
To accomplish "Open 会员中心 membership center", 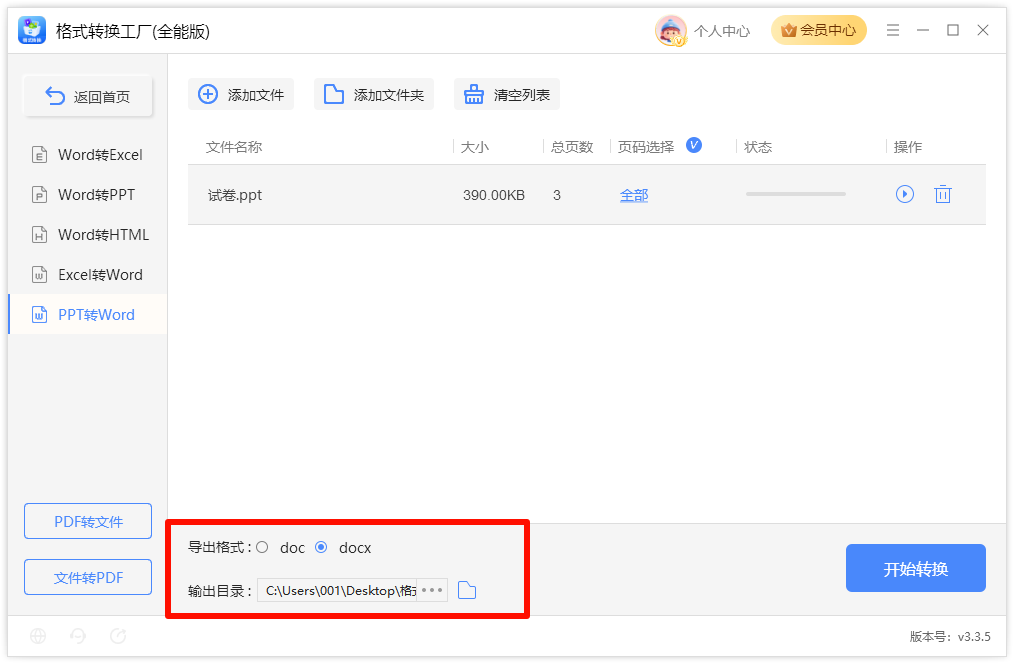I will (x=819, y=30).
